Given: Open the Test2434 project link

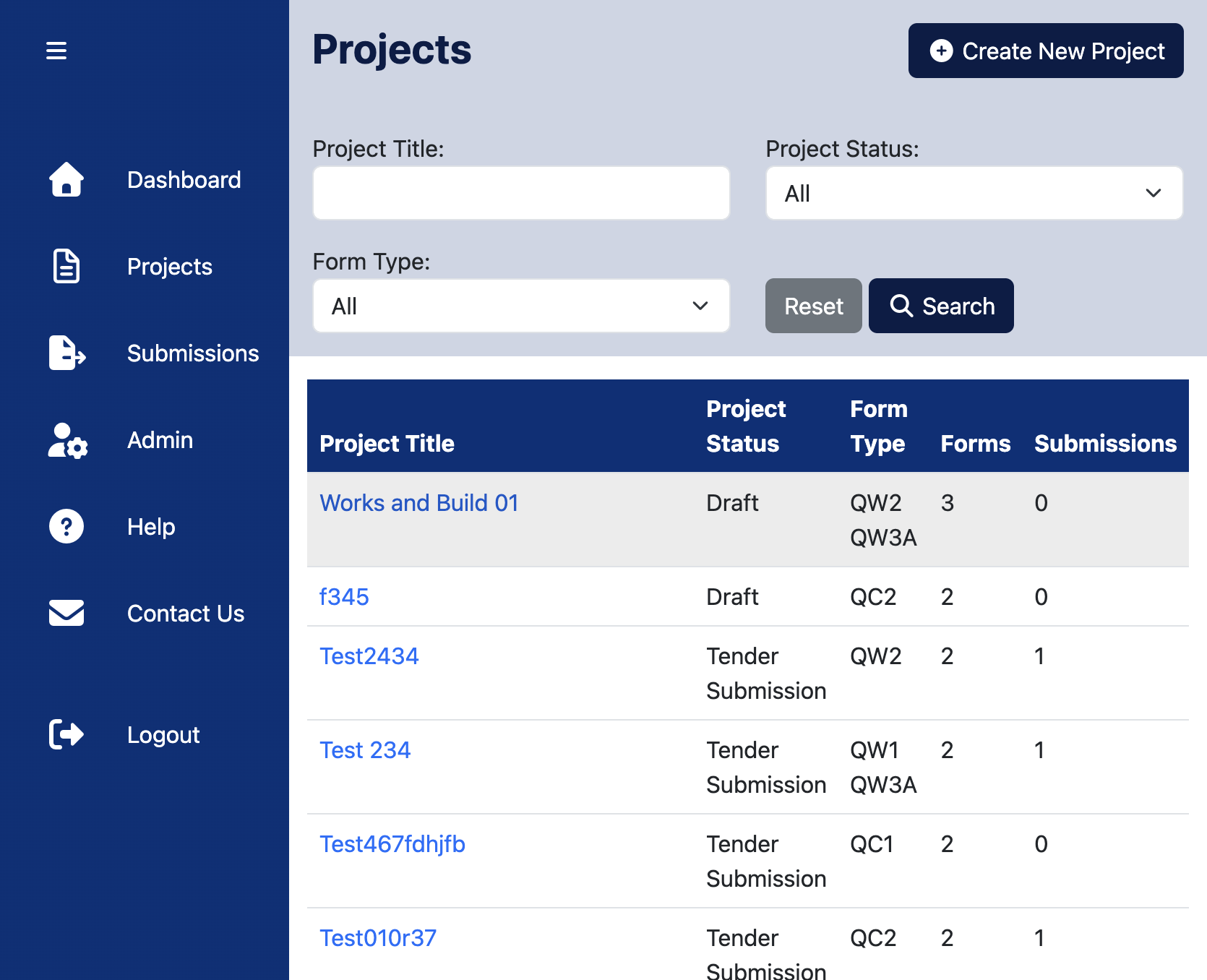Looking at the screenshot, I should coord(369,656).
